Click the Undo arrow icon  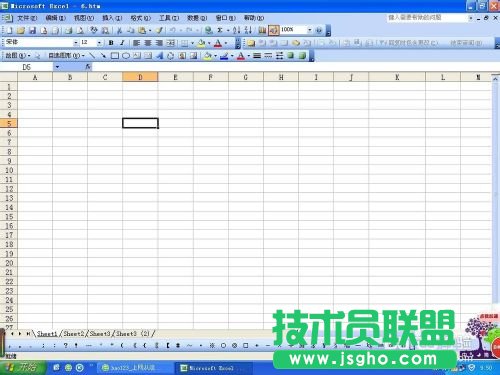click(x=173, y=30)
